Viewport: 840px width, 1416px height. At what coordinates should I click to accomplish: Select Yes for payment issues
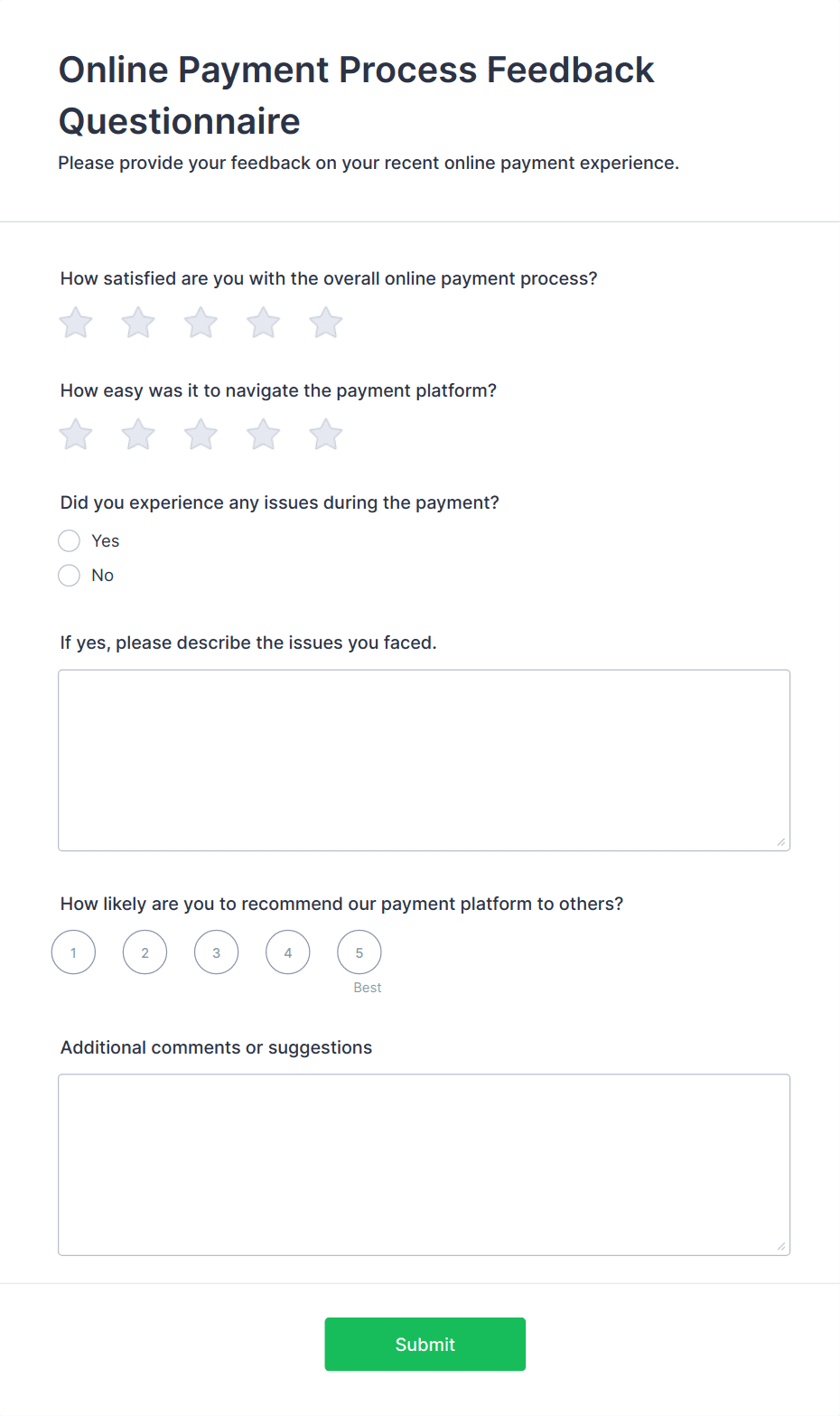click(x=70, y=540)
